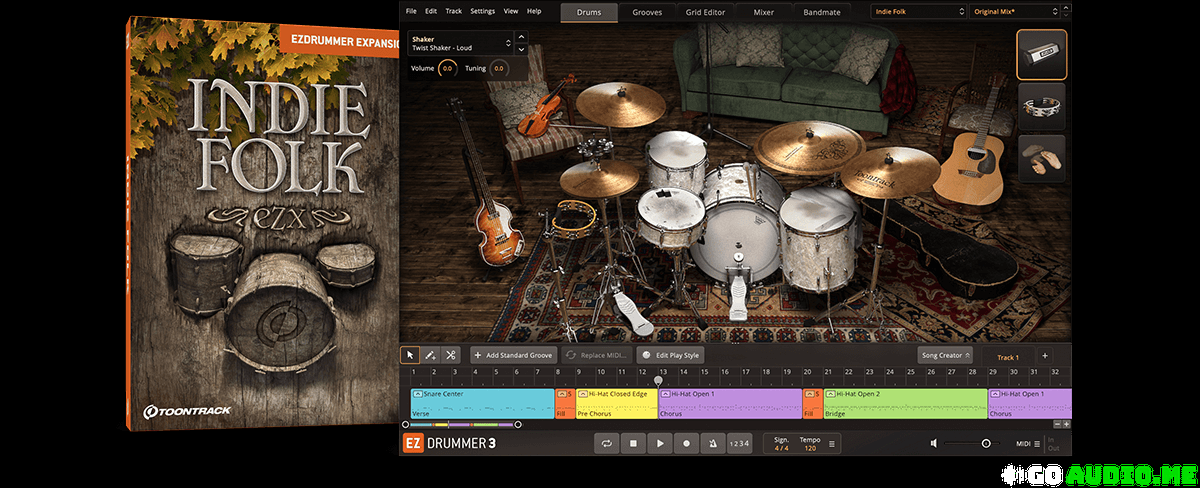Image resolution: width=1200 pixels, height=488 pixels.
Task: Toggle the metronome
Action: pyautogui.click(x=712, y=443)
